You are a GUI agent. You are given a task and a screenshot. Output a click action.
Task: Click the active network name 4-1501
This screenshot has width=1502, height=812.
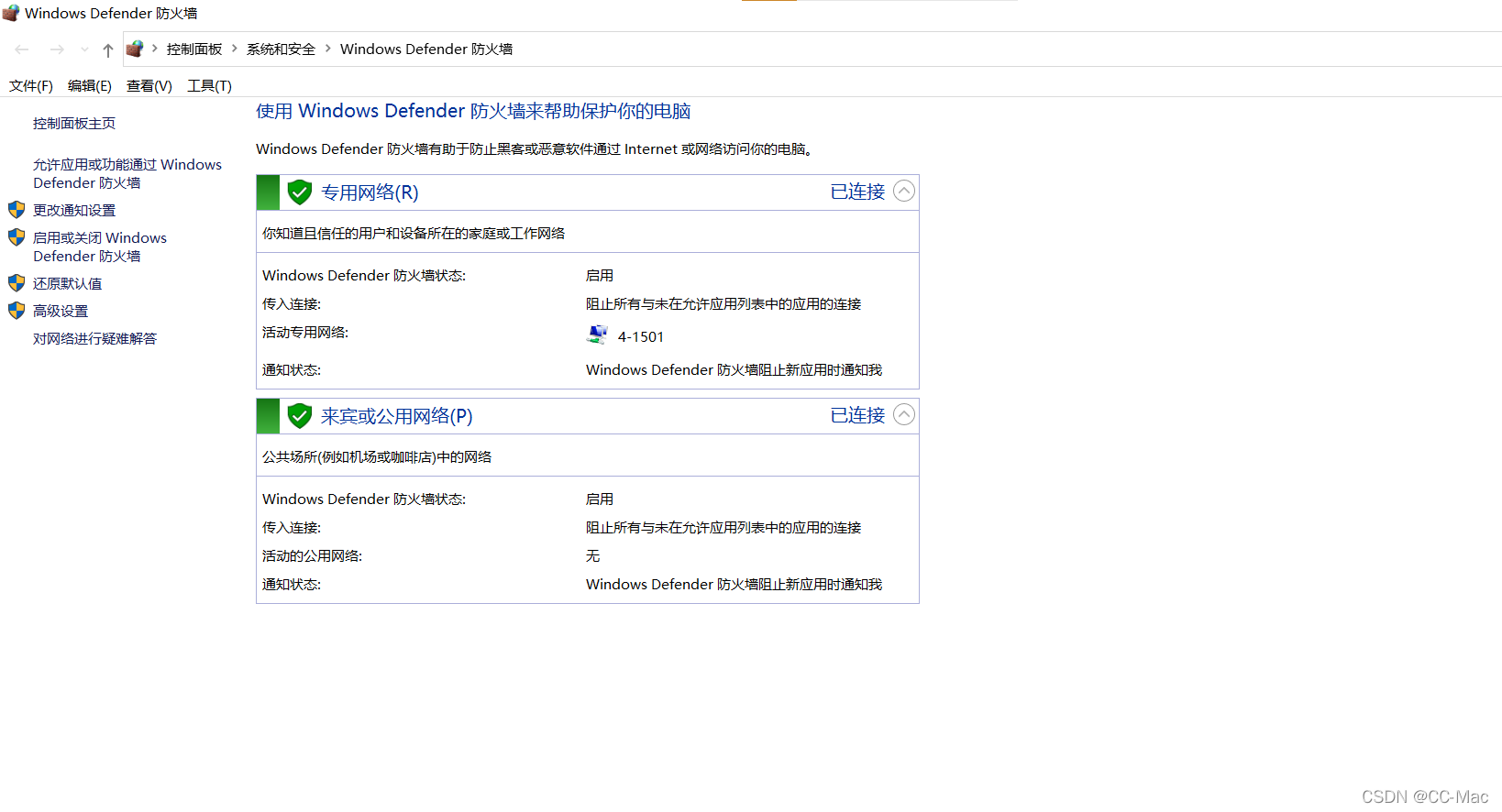coord(641,336)
